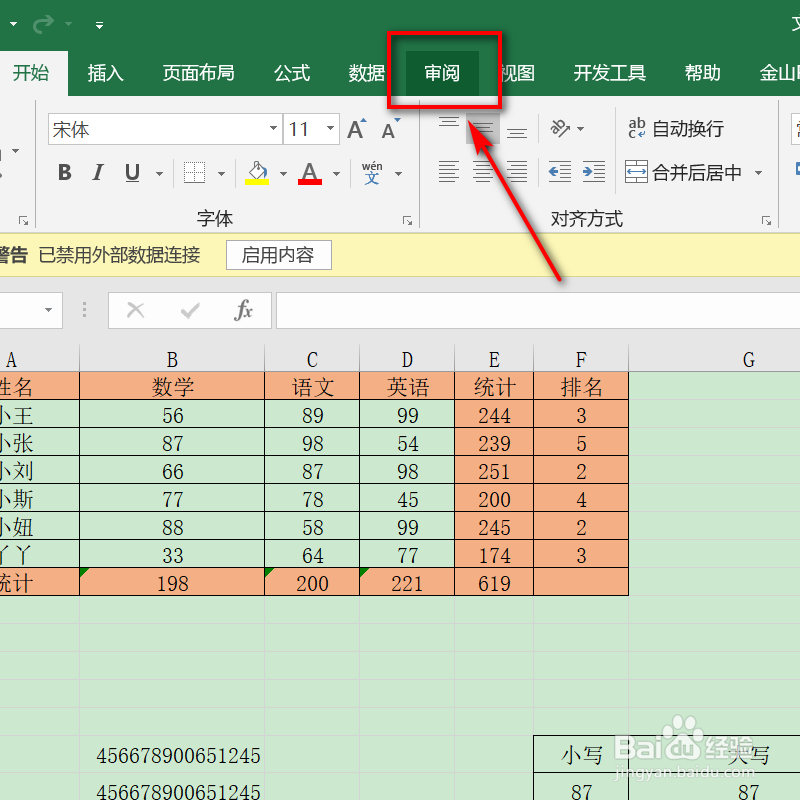Open the font name (宋体) dropdown
This screenshot has width=800, height=800.
coord(272,129)
